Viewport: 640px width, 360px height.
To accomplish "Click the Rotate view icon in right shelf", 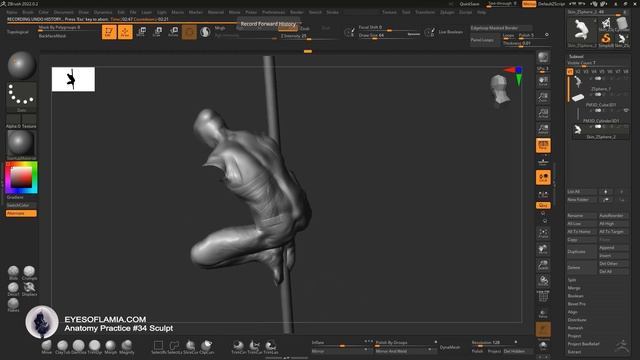I will (543, 281).
